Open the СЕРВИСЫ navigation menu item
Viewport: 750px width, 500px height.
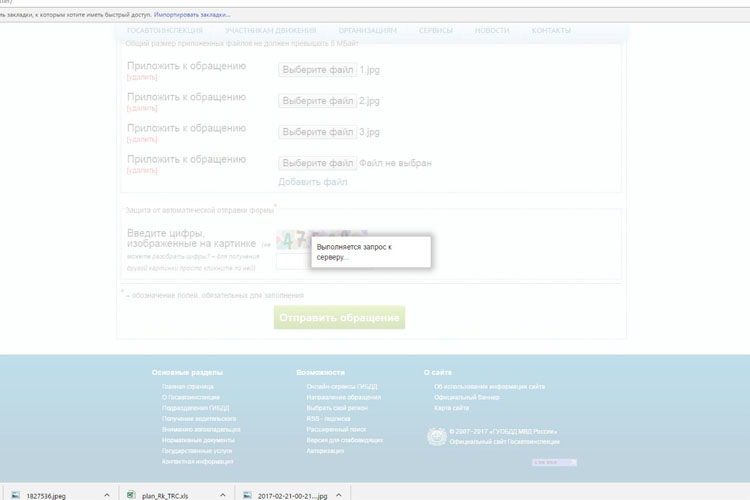click(x=435, y=31)
